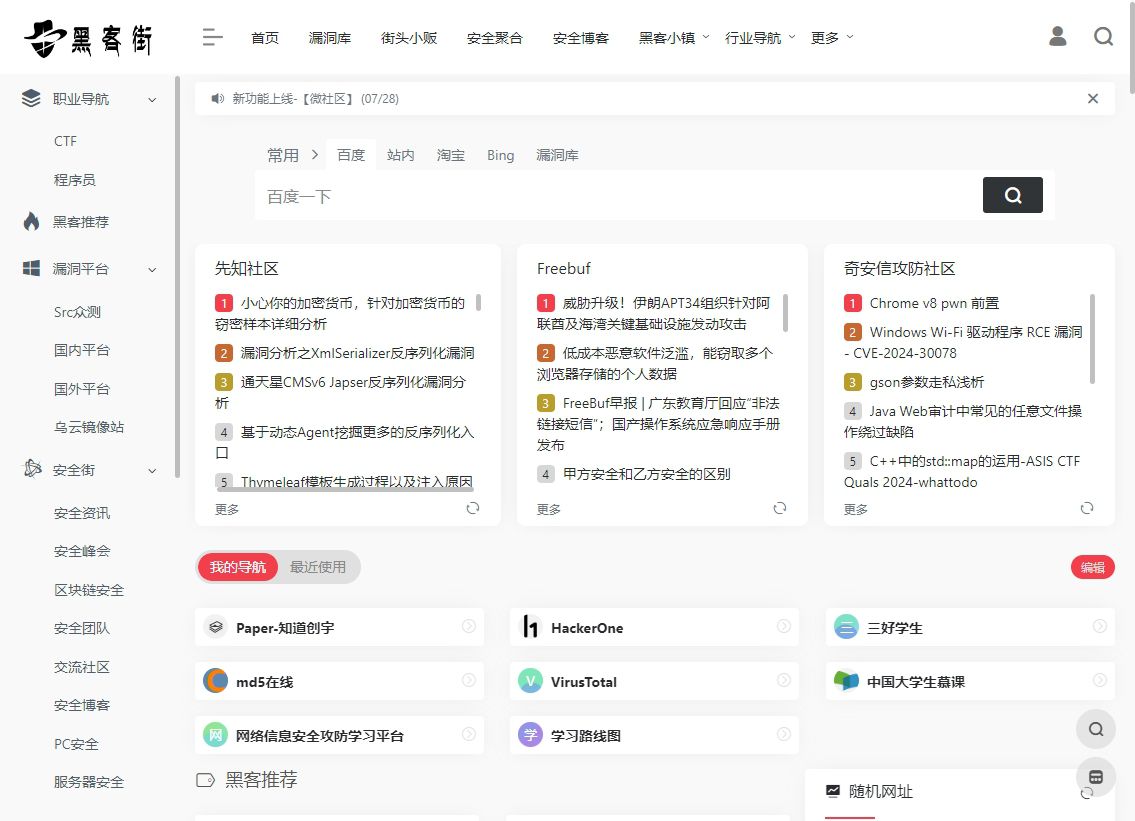This screenshot has height=821, width=1135.
Task: Click the 黑客推荐 flame icon in sidebar
Action: 31,222
